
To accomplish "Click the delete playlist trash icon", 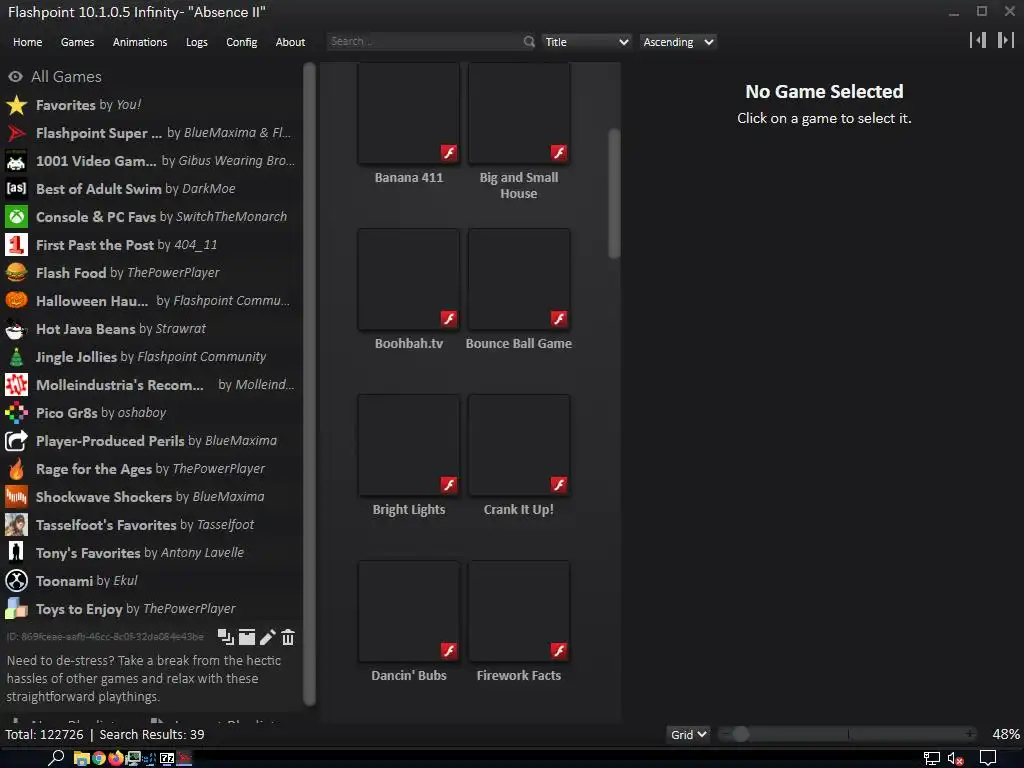I will [288, 637].
